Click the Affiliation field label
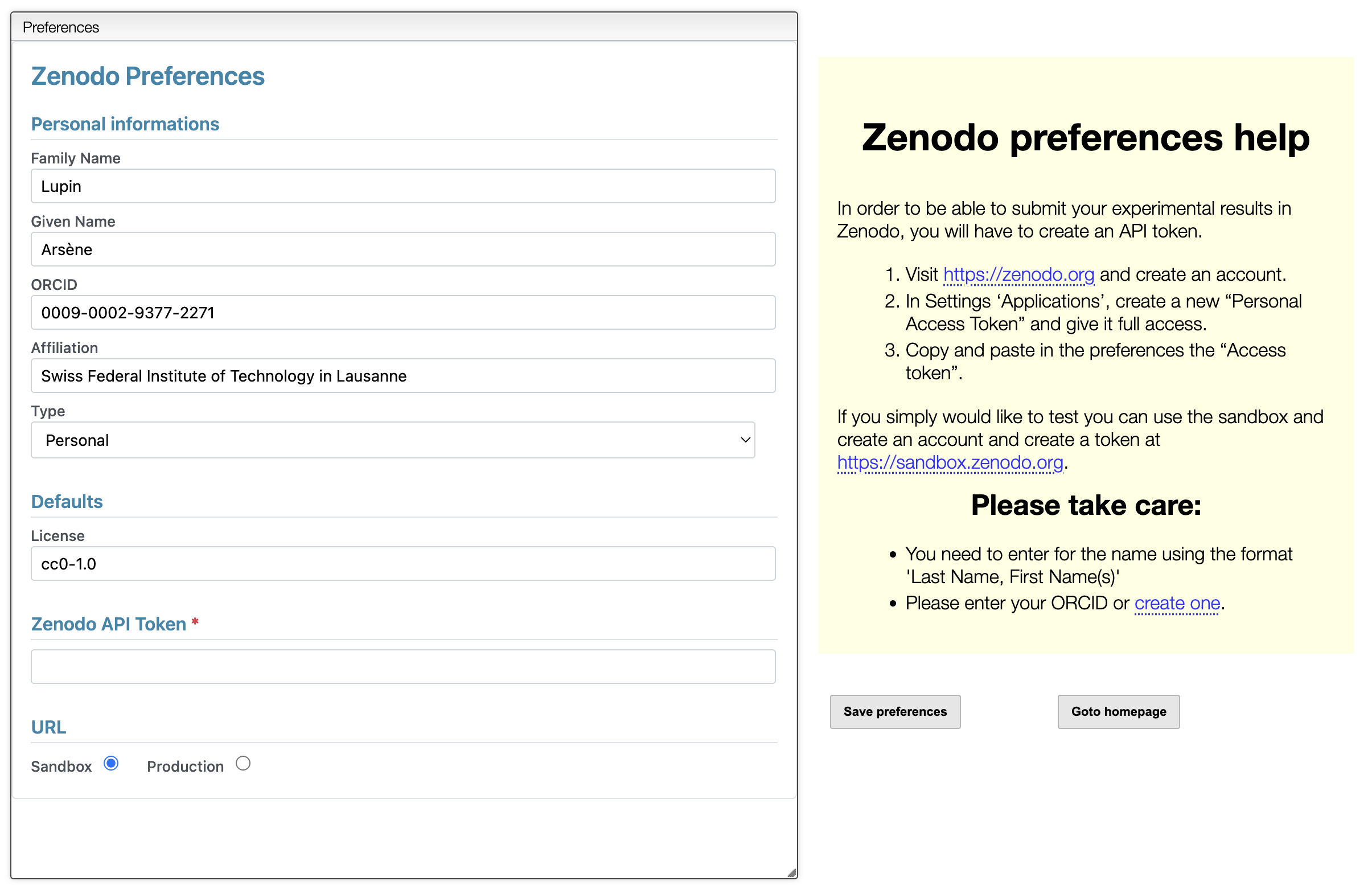 pos(65,349)
